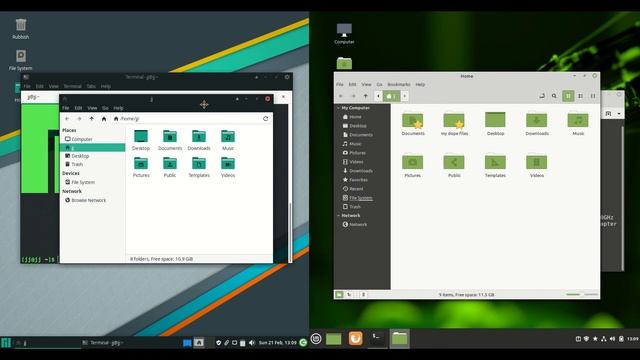Go to home folder in Thunar toolbar
This screenshot has height=360, width=640.
point(104,119)
